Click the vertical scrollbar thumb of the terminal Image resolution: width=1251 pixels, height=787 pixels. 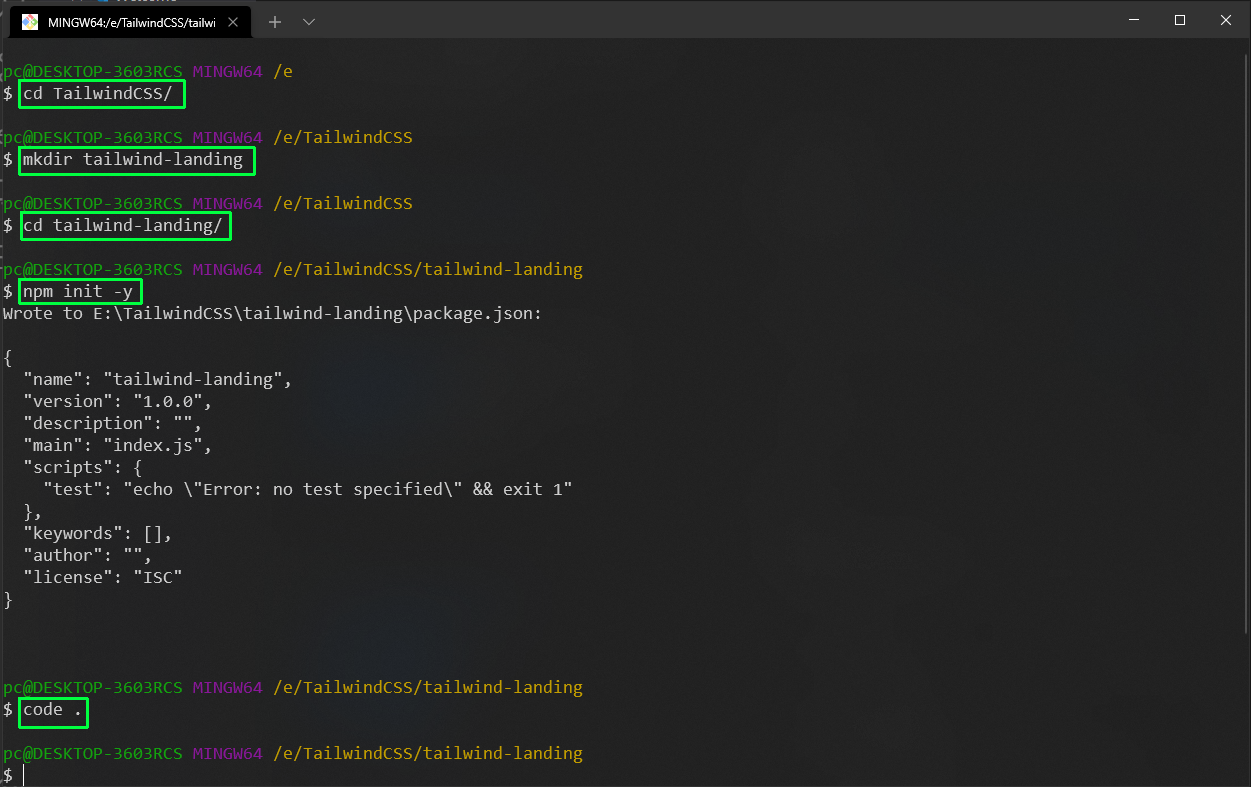click(x=1245, y=344)
